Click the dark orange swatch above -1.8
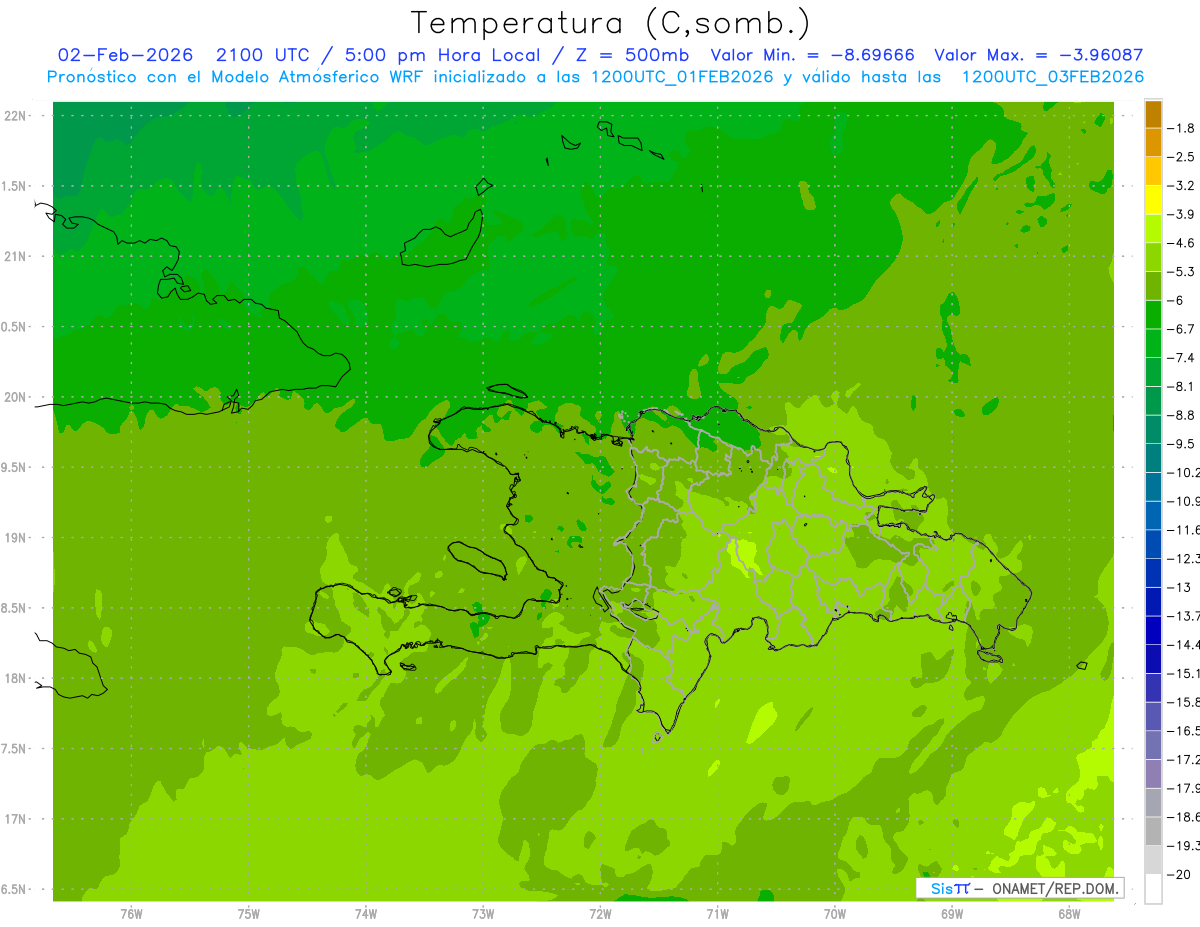 (1152, 115)
